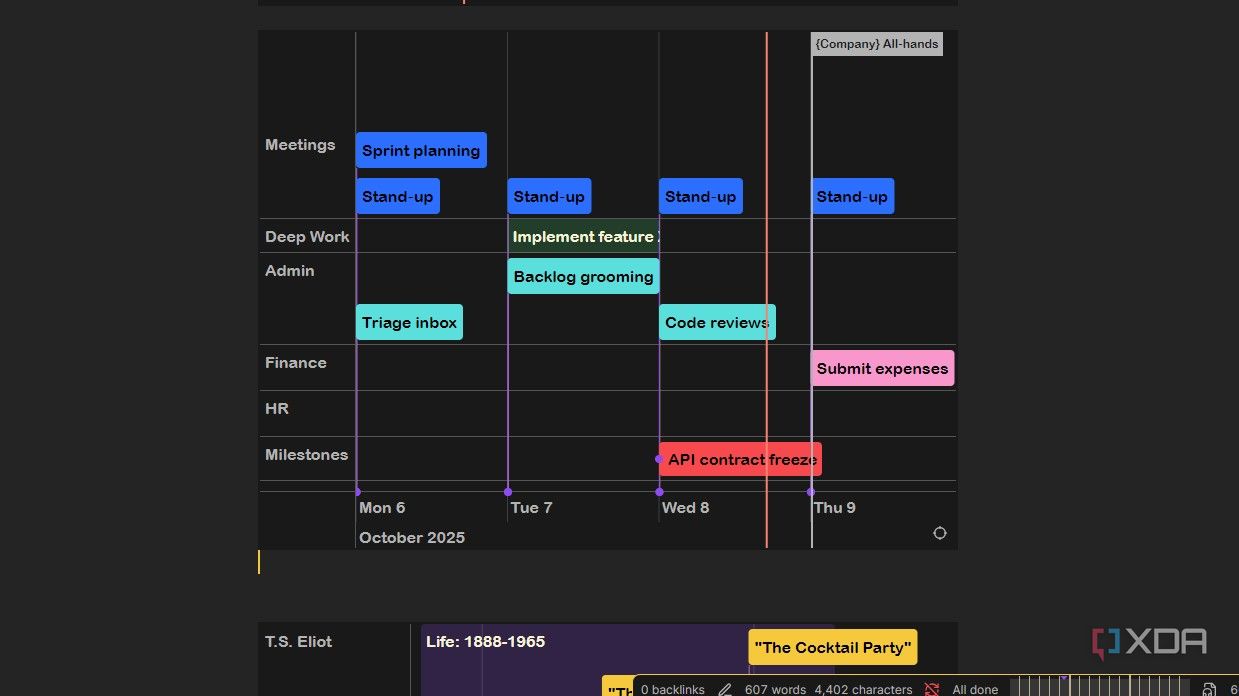Click the Mon 6 date label

point(382,507)
